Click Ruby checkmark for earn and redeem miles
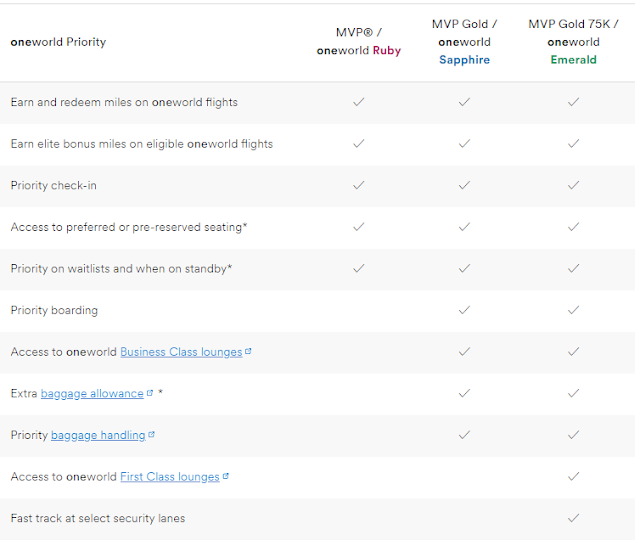The height and width of the screenshot is (546, 640). click(x=359, y=102)
